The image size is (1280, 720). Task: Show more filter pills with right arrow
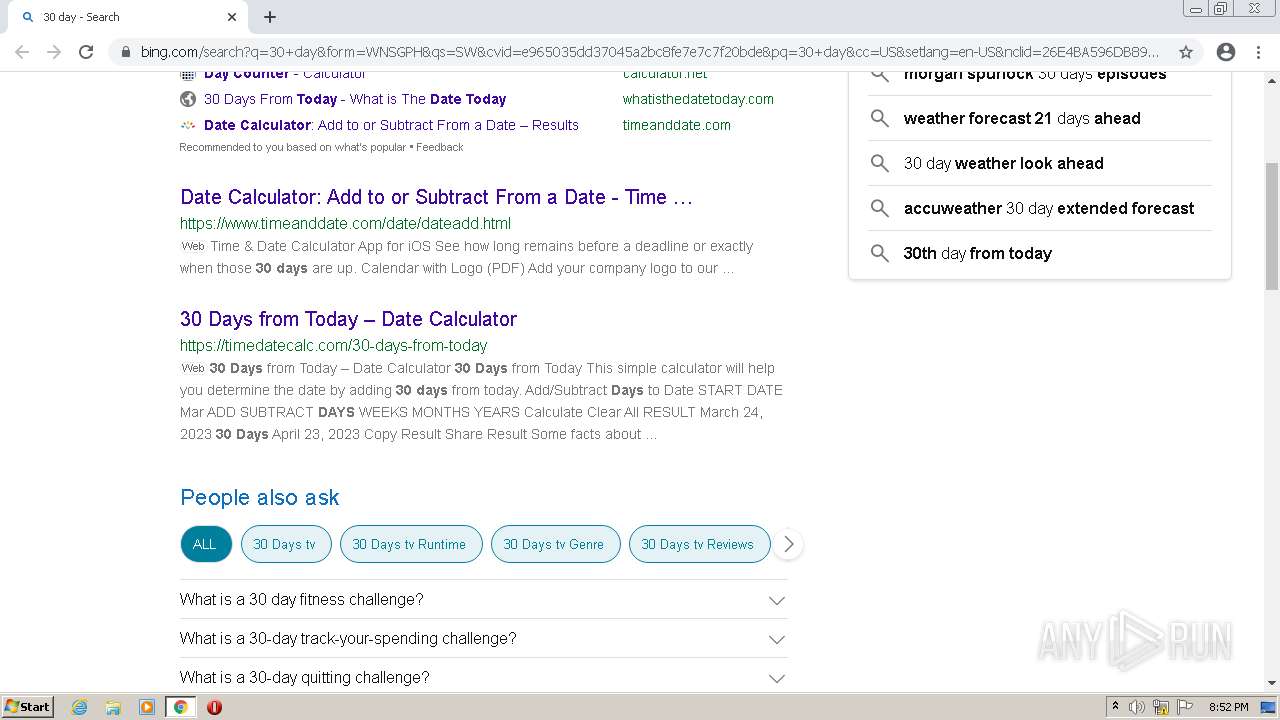(x=788, y=544)
